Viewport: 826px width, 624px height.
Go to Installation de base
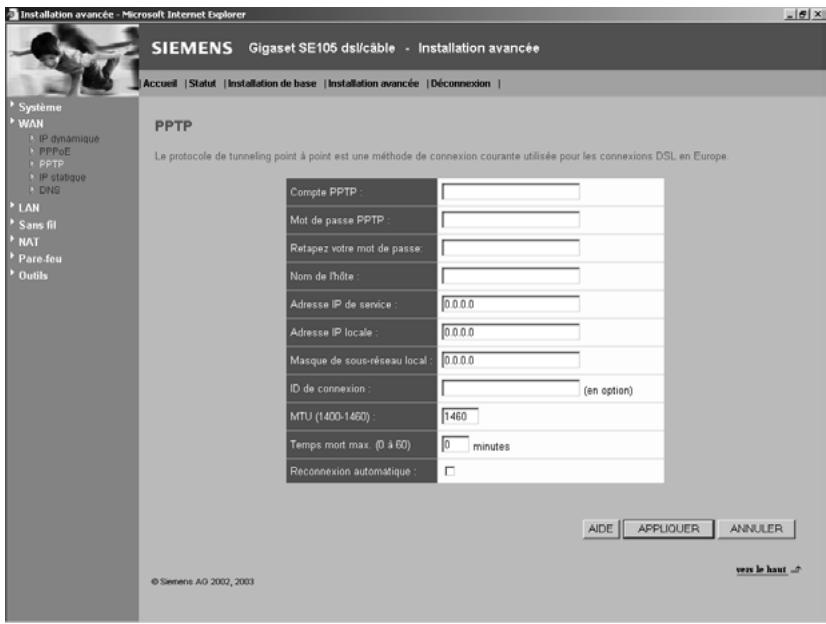point(272,84)
